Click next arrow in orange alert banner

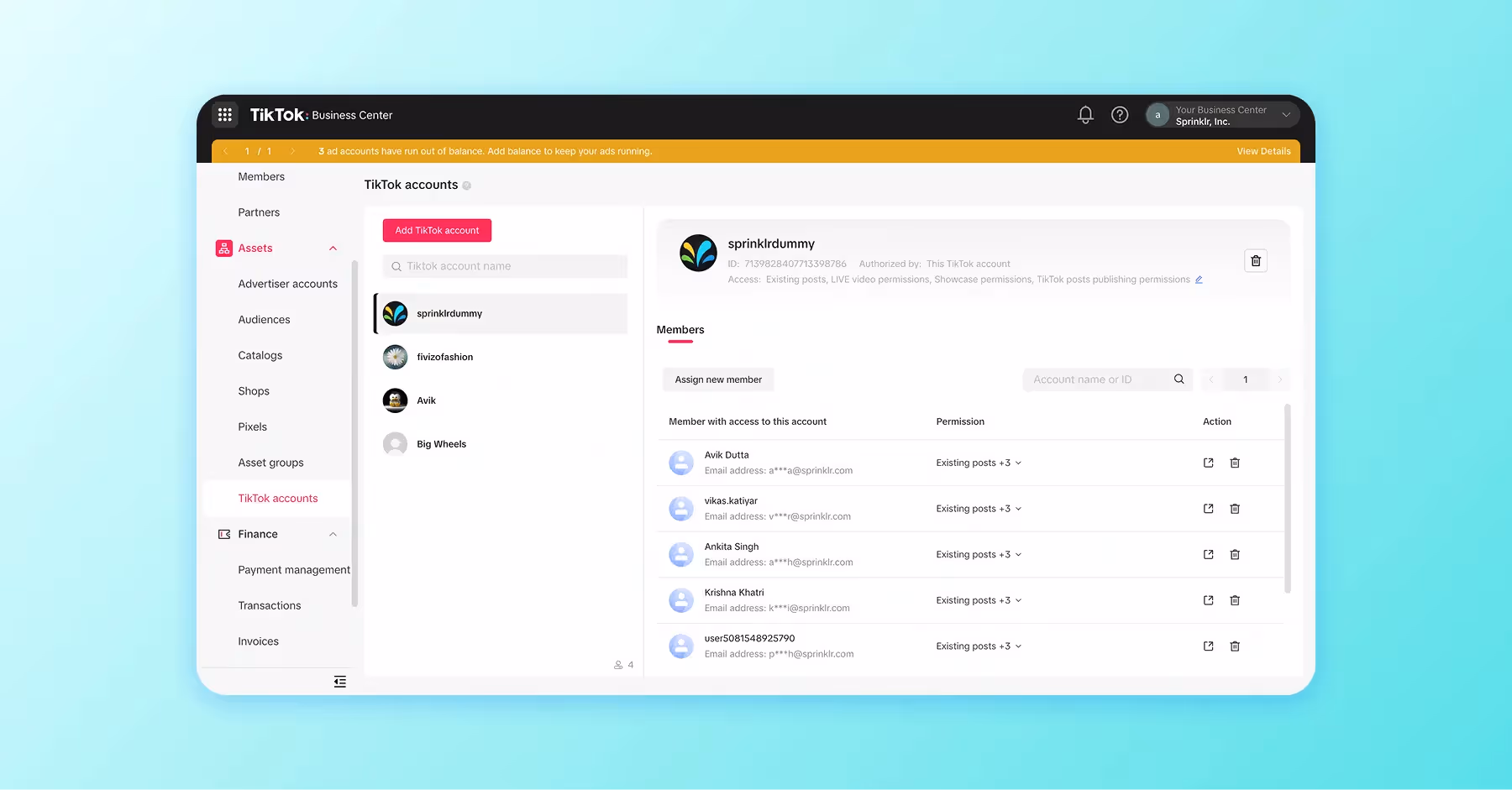pyautogui.click(x=292, y=151)
